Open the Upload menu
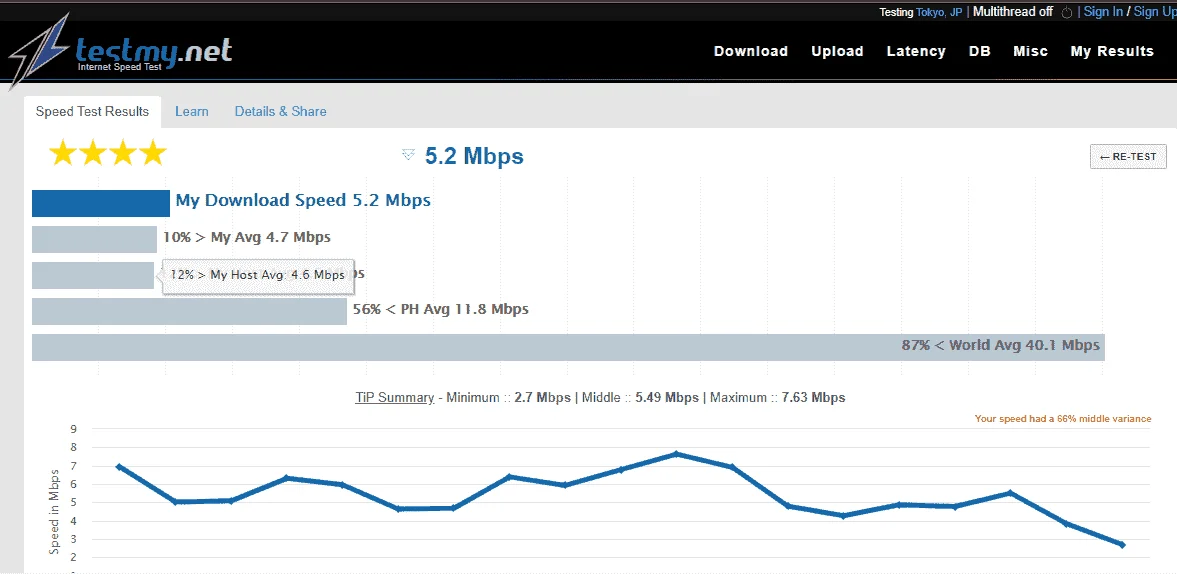1177x574 pixels. [x=837, y=51]
